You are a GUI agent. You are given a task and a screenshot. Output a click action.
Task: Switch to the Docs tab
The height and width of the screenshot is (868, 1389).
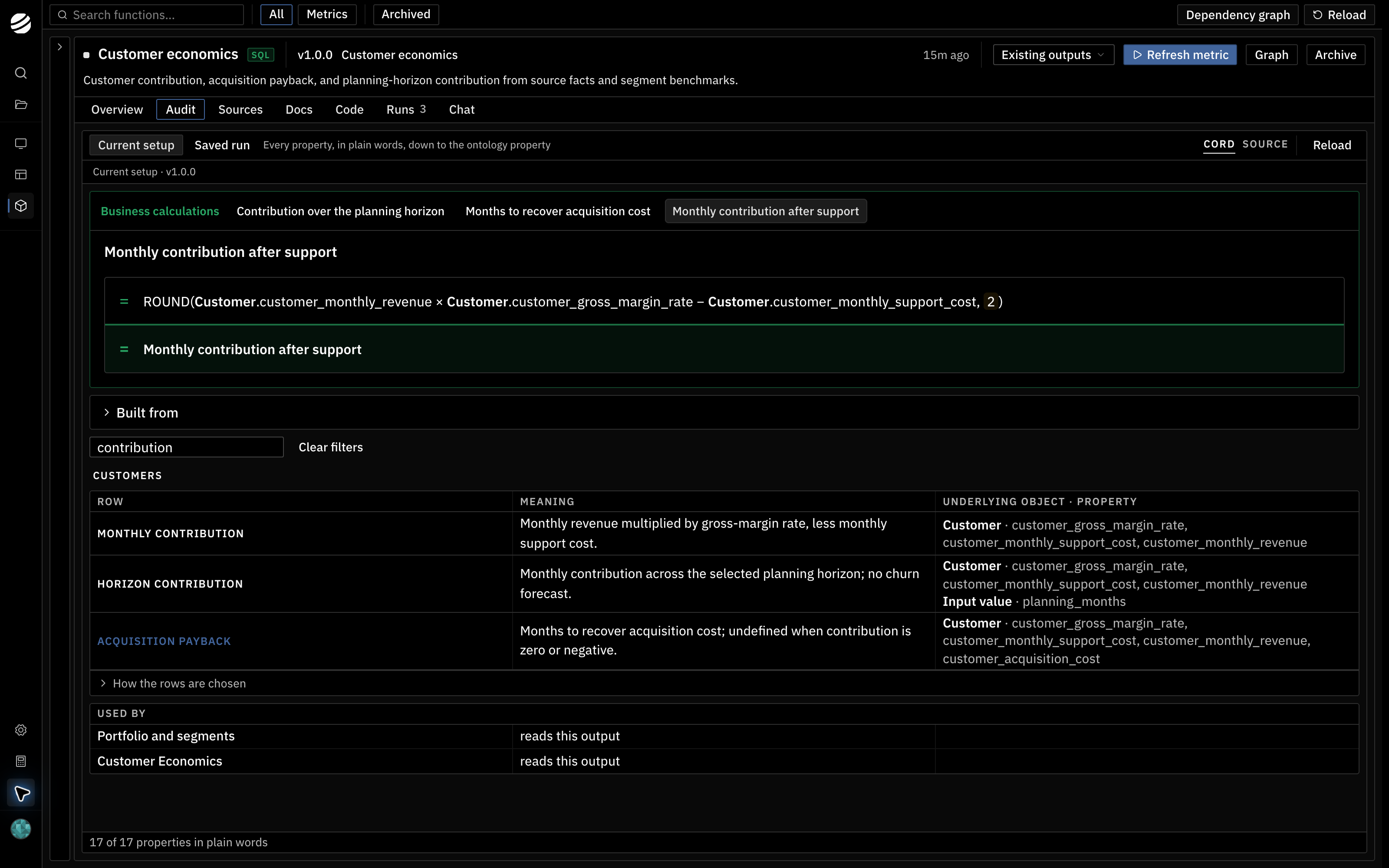pos(299,110)
